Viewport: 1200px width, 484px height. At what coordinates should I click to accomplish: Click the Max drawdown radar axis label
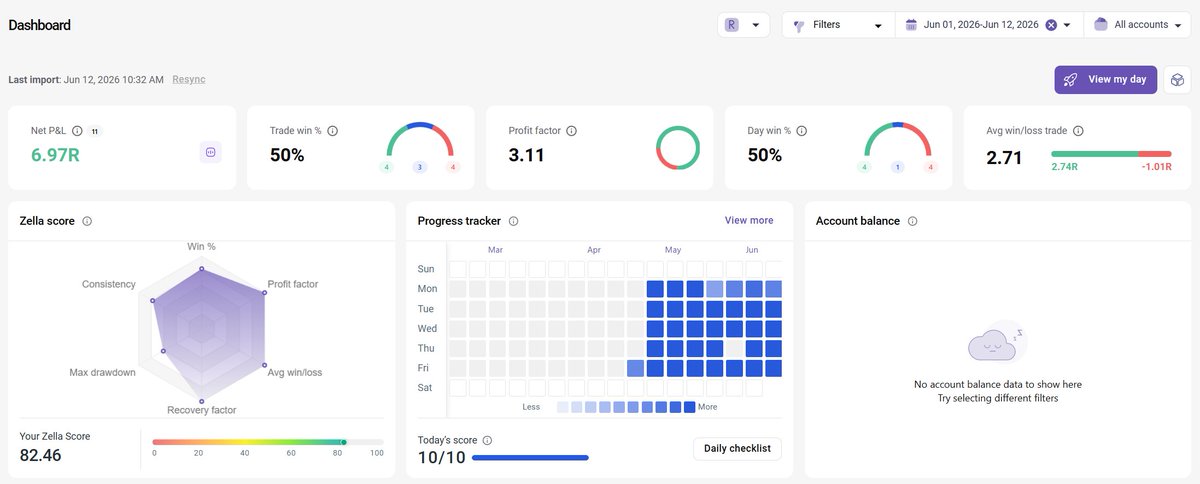coord(102,373)
